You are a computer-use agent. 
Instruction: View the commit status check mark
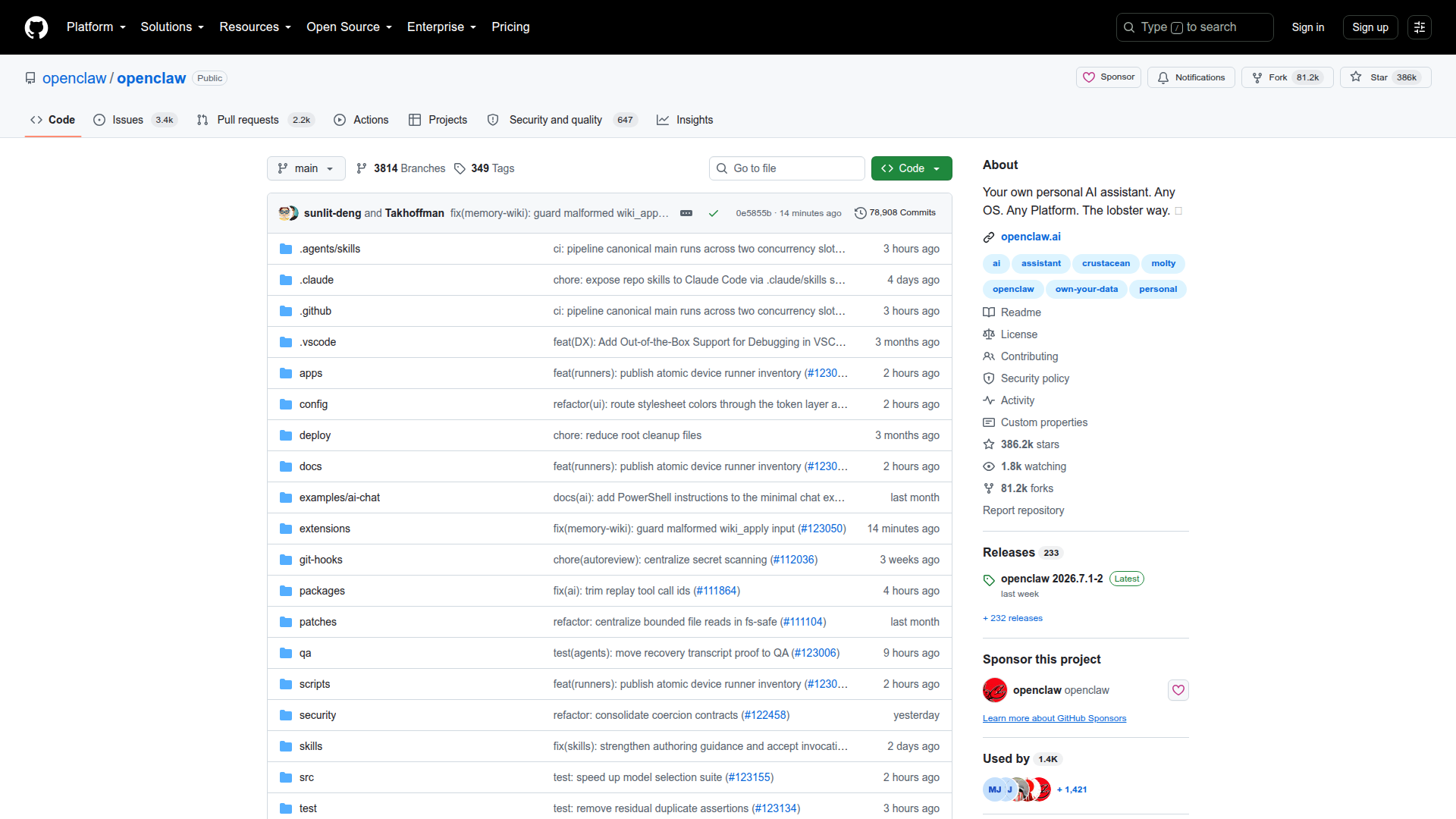[x=714, y=213]
